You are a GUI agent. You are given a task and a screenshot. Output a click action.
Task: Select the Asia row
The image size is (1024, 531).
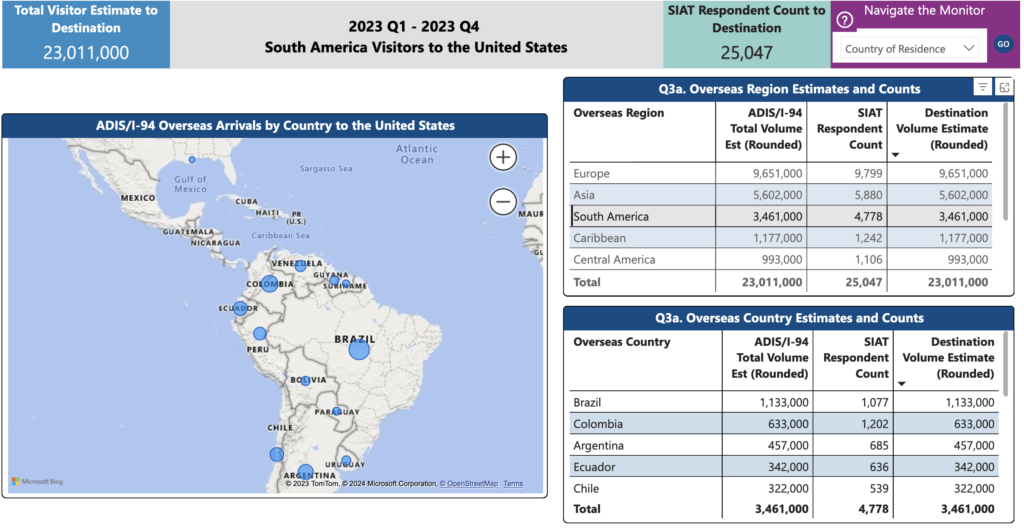[x=781, y=195]
